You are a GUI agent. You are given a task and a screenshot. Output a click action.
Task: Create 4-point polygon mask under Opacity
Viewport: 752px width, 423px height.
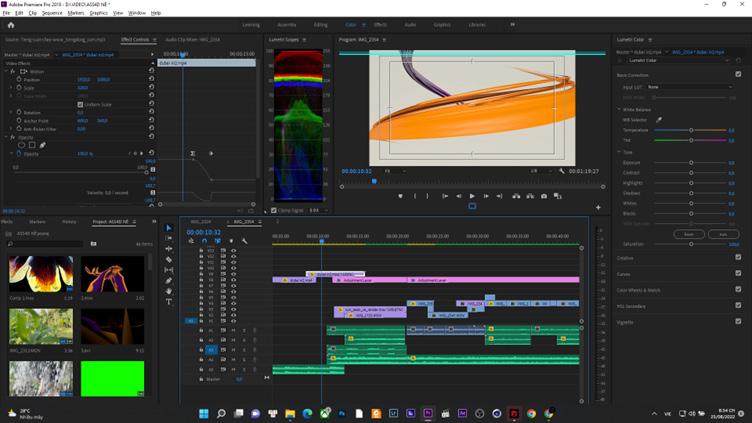pos(32,145)
